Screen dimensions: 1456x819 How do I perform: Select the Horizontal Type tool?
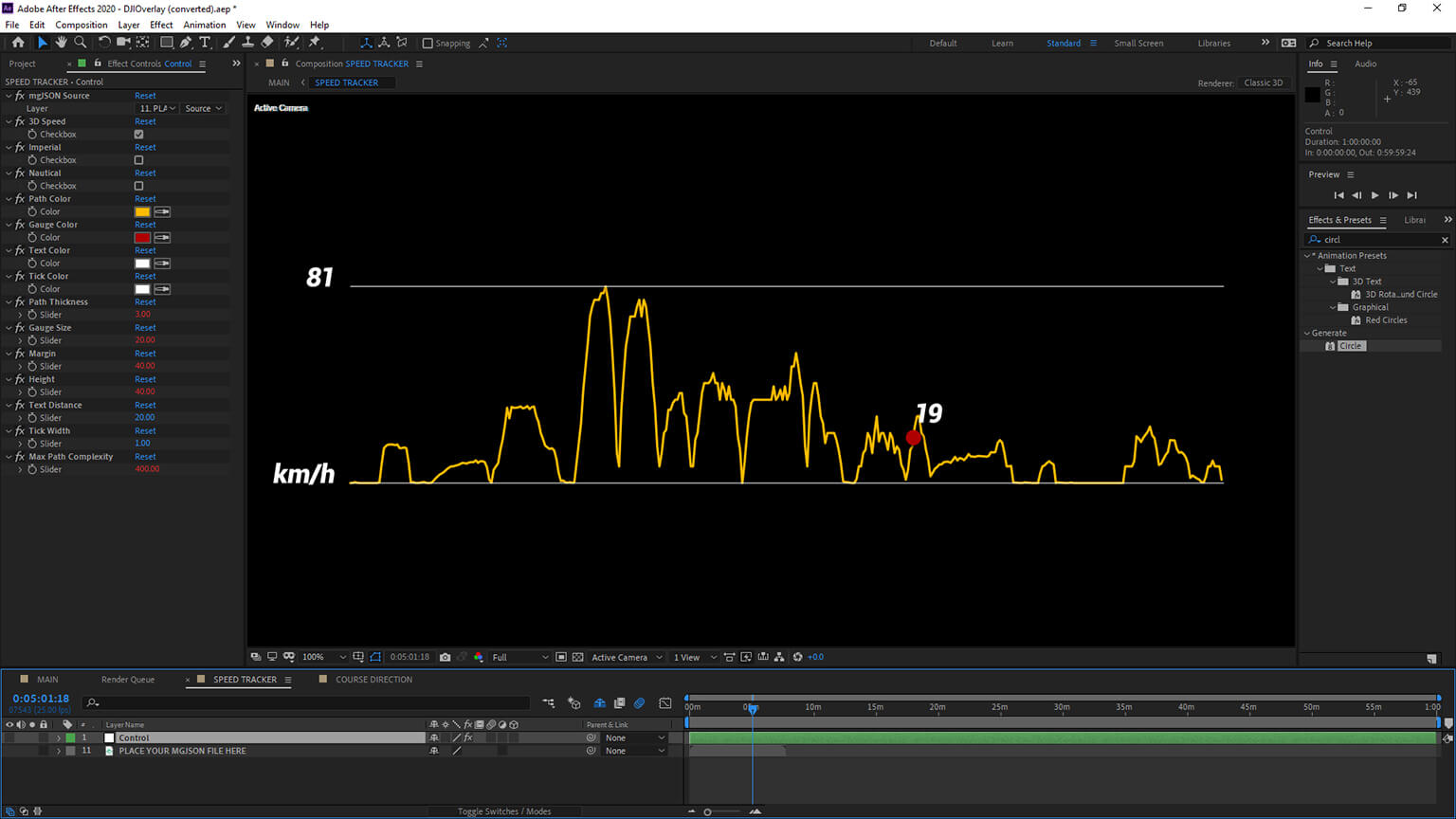point(205,43)
